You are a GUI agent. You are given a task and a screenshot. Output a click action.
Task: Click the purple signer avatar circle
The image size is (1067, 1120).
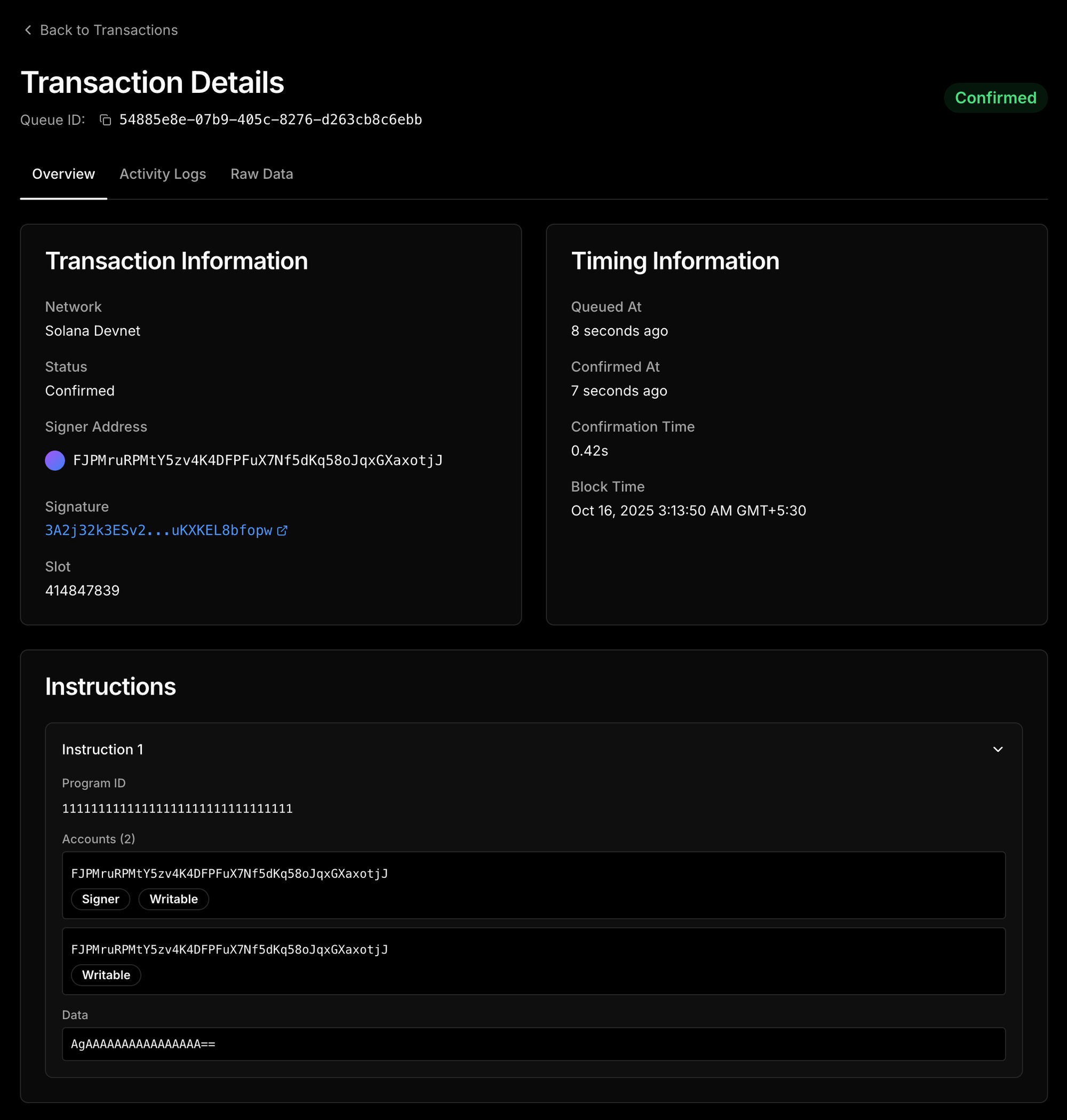click(55, 460)
